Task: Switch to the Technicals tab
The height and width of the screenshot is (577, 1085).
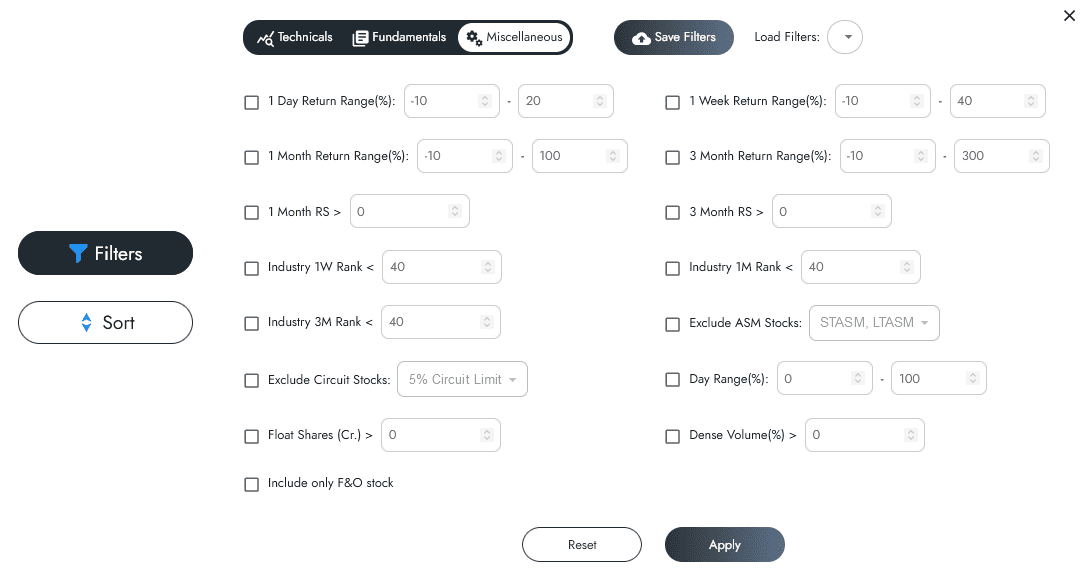Action: (295, 38)
